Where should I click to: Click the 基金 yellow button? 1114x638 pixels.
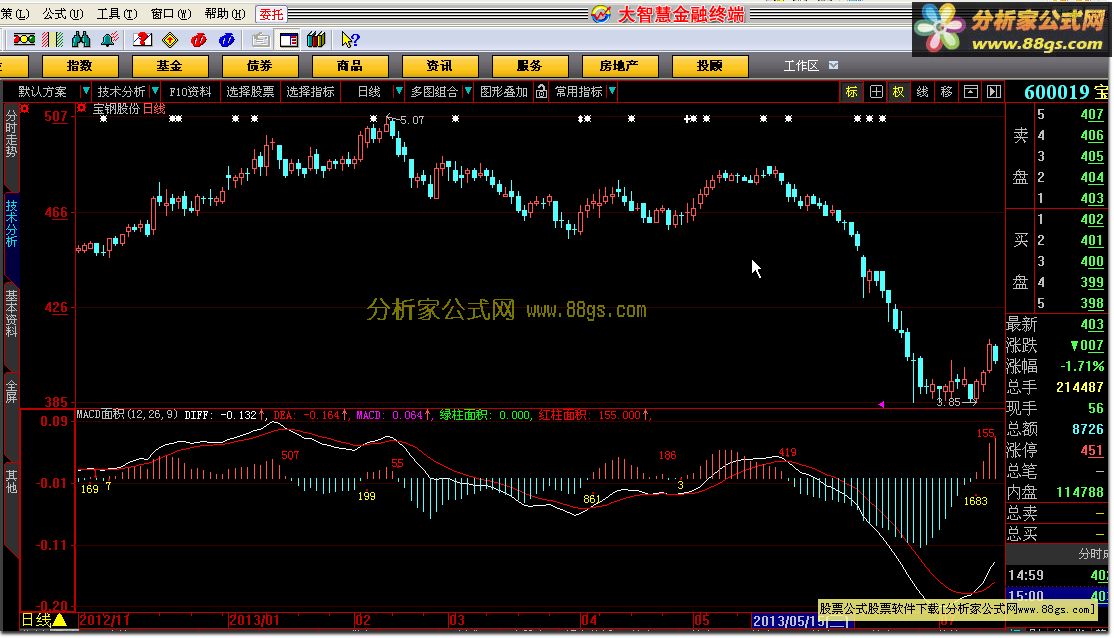[169, 66]
